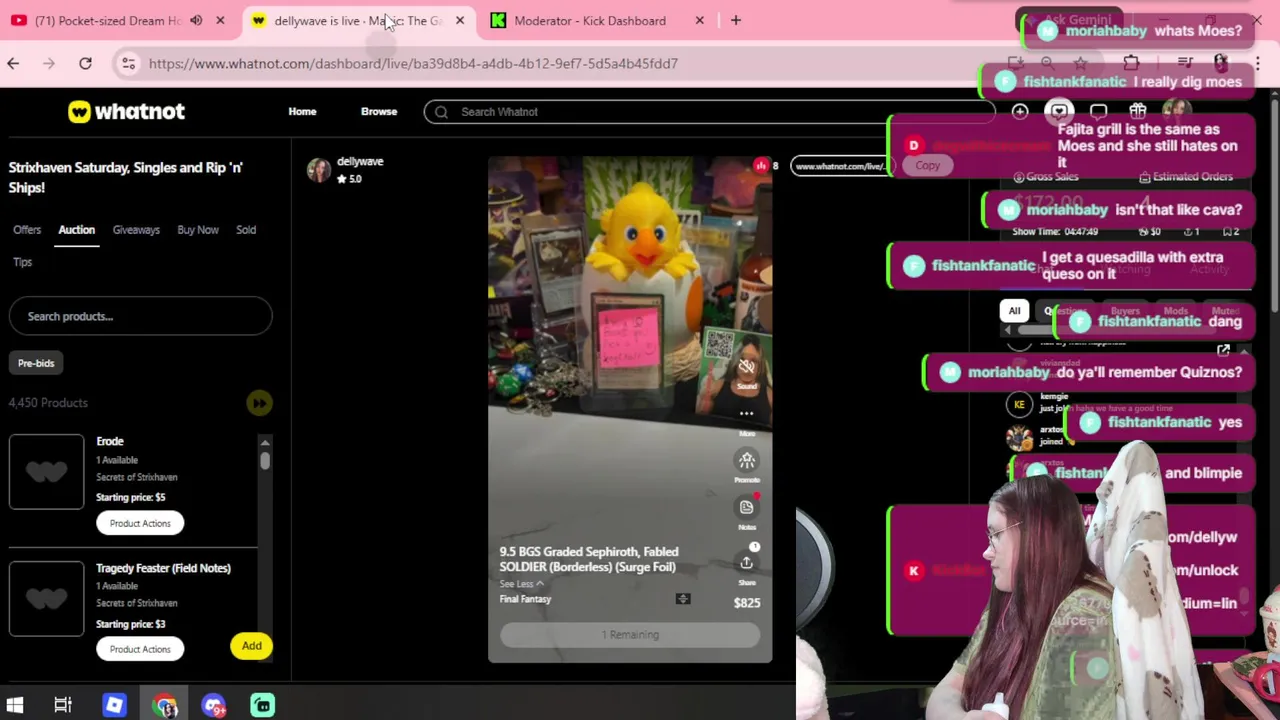Toggle the Pre-bids filter chip
The image size is (1280, 720).
point(36,363)
